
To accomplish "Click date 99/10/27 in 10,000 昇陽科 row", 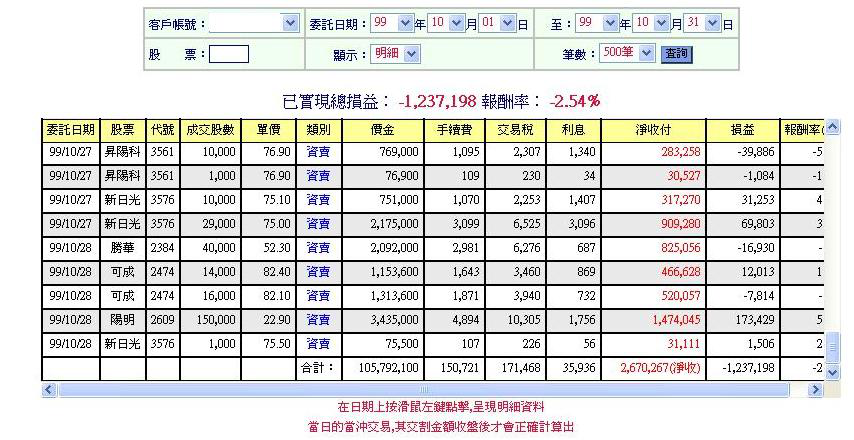I will coord(70,152).
